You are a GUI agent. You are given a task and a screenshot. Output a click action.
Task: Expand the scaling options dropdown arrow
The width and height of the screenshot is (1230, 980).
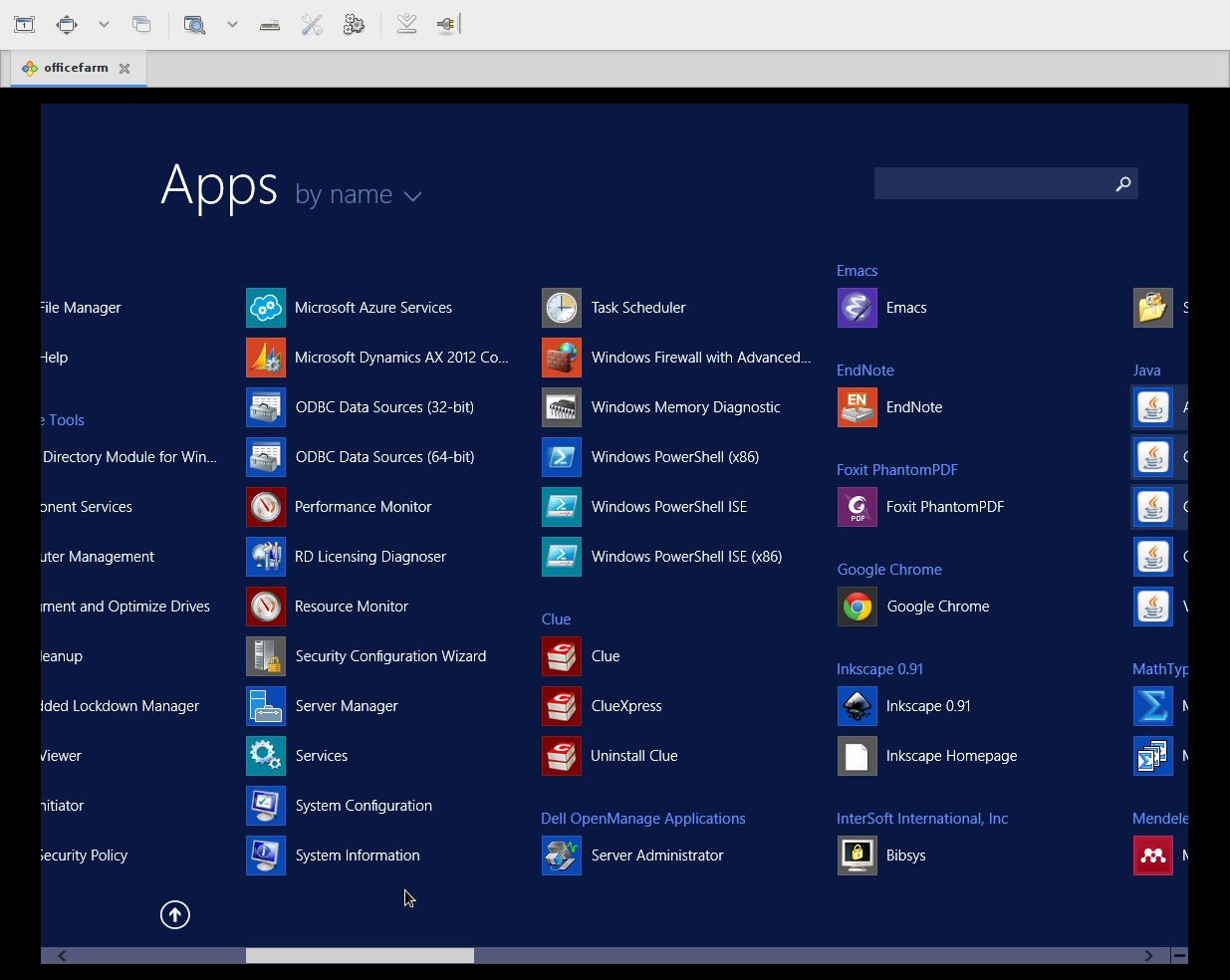pos(232,25)
